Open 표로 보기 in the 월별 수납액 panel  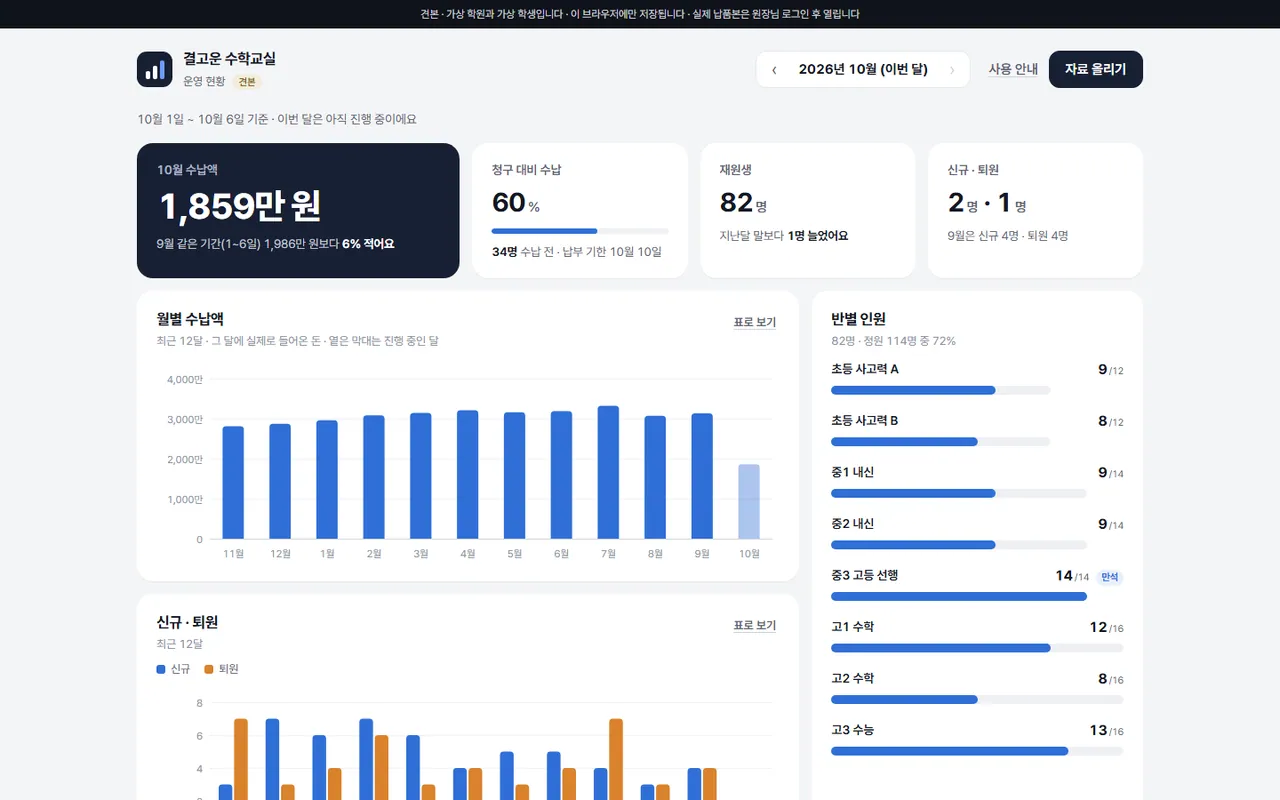[x=755, y=322]
